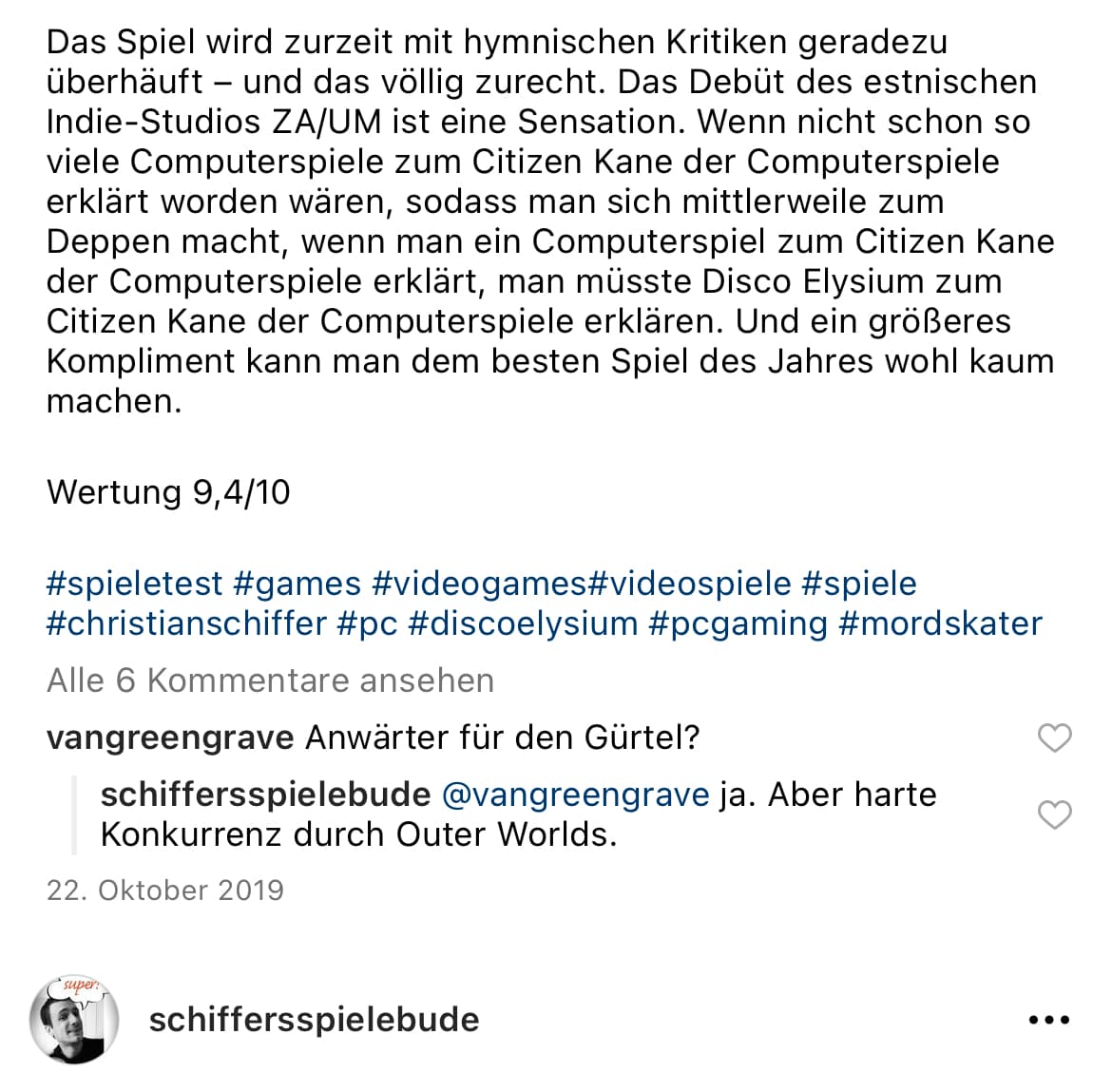Expand "Alle 6 Kommentare ansehen"
This screenshot has height=1092, width=1112.
click(x=270, y=680)
